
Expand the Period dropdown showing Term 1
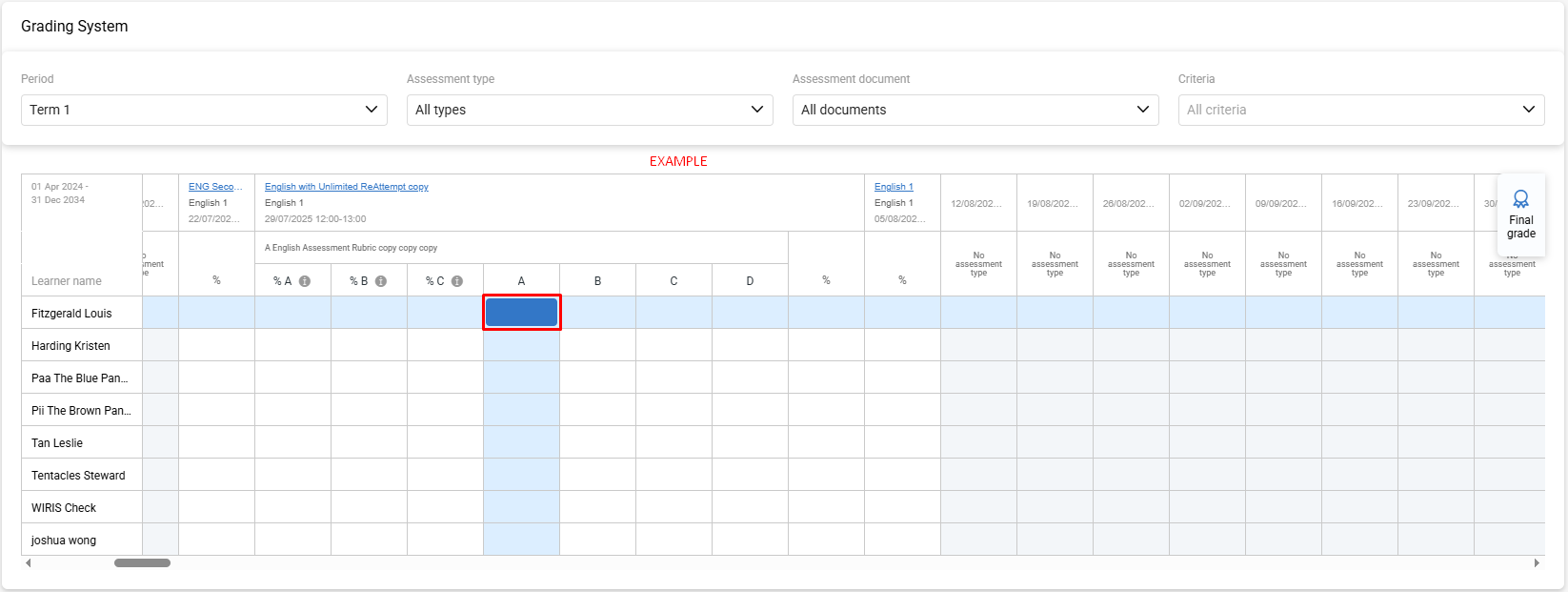pyautogui.click(x=204, y=110)
